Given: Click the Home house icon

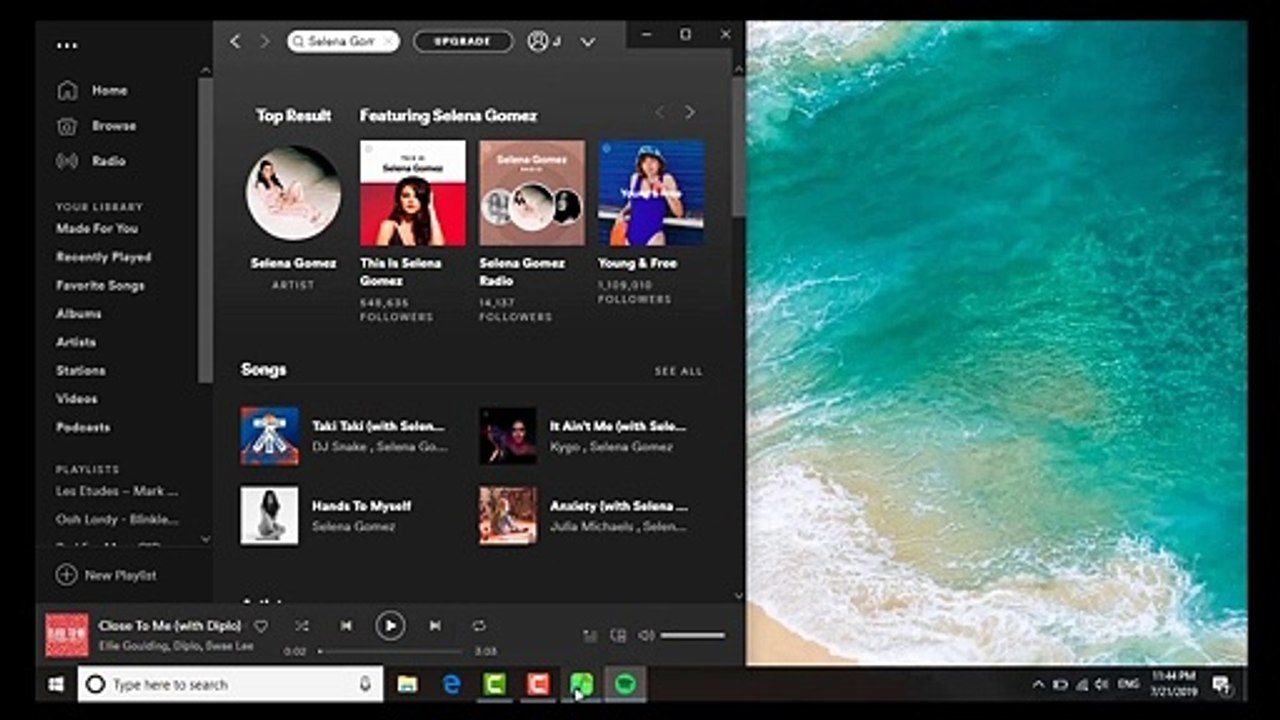Looking at the screenshot, I should coord(67,90).
